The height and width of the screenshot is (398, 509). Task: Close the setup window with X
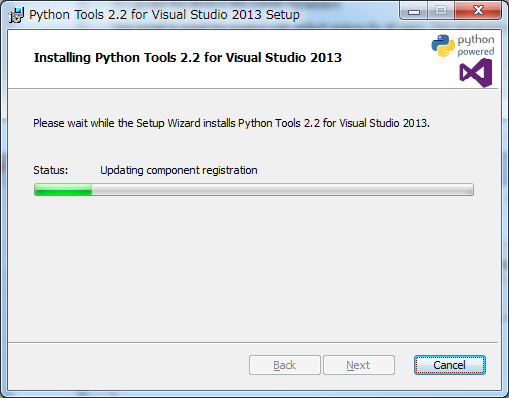478,11
